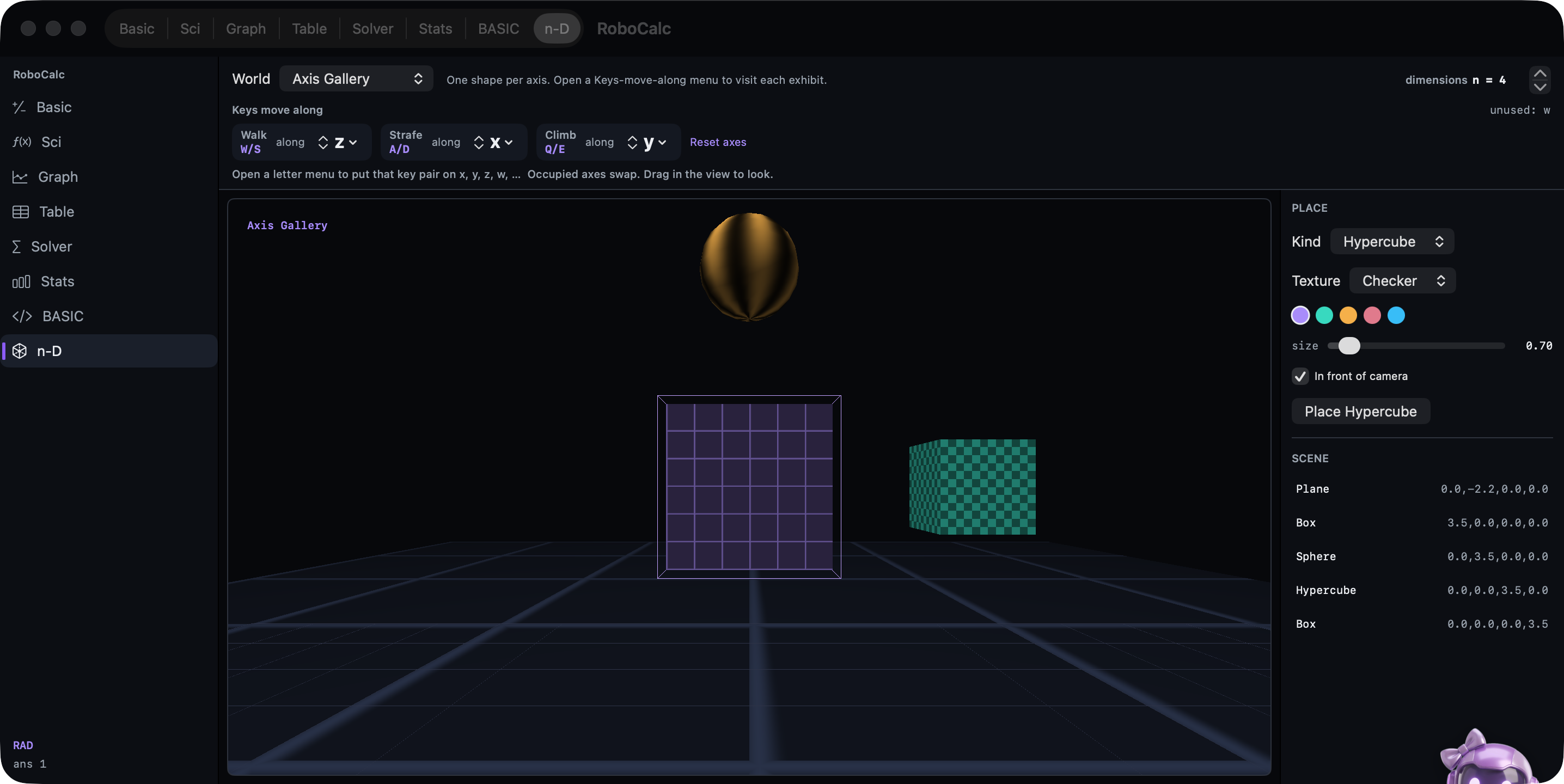Open the Walk axis z letter menu

click(345, 143)
